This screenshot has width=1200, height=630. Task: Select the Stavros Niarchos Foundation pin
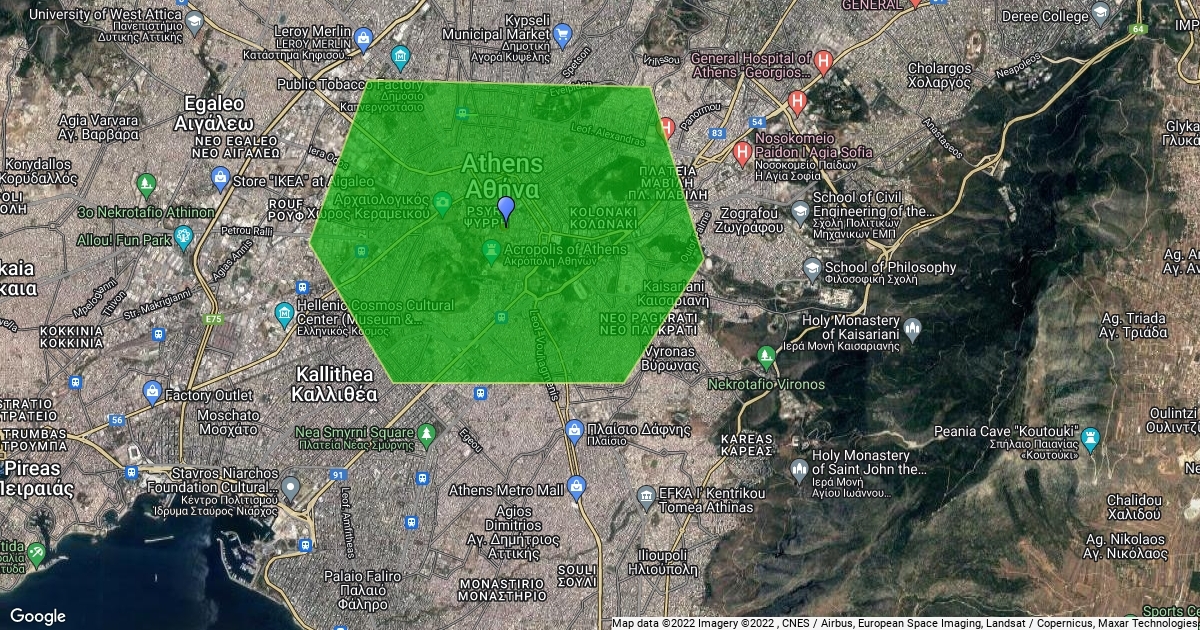click(290, 487)
